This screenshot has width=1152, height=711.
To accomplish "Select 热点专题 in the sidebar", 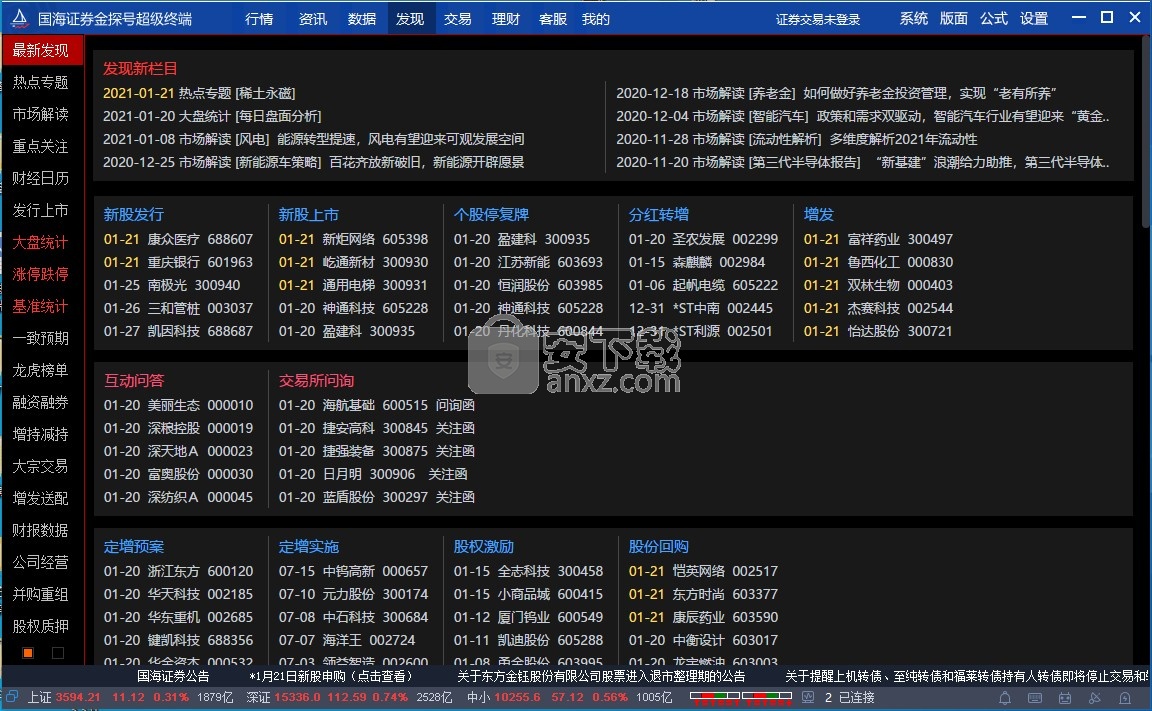I will click(41, 82).
